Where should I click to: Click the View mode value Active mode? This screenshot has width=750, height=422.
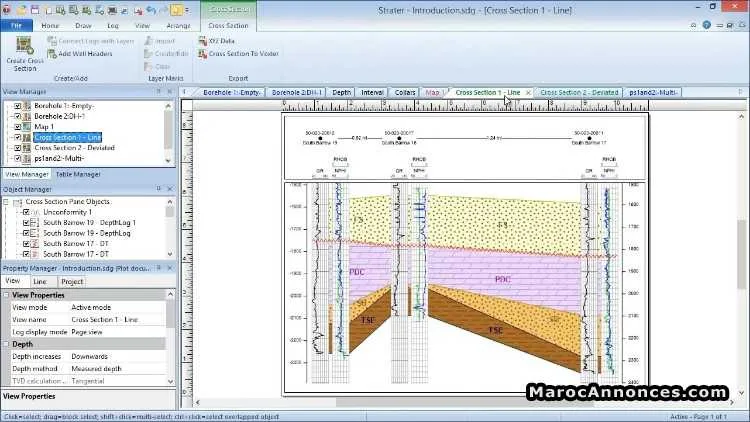coord(91,308)
